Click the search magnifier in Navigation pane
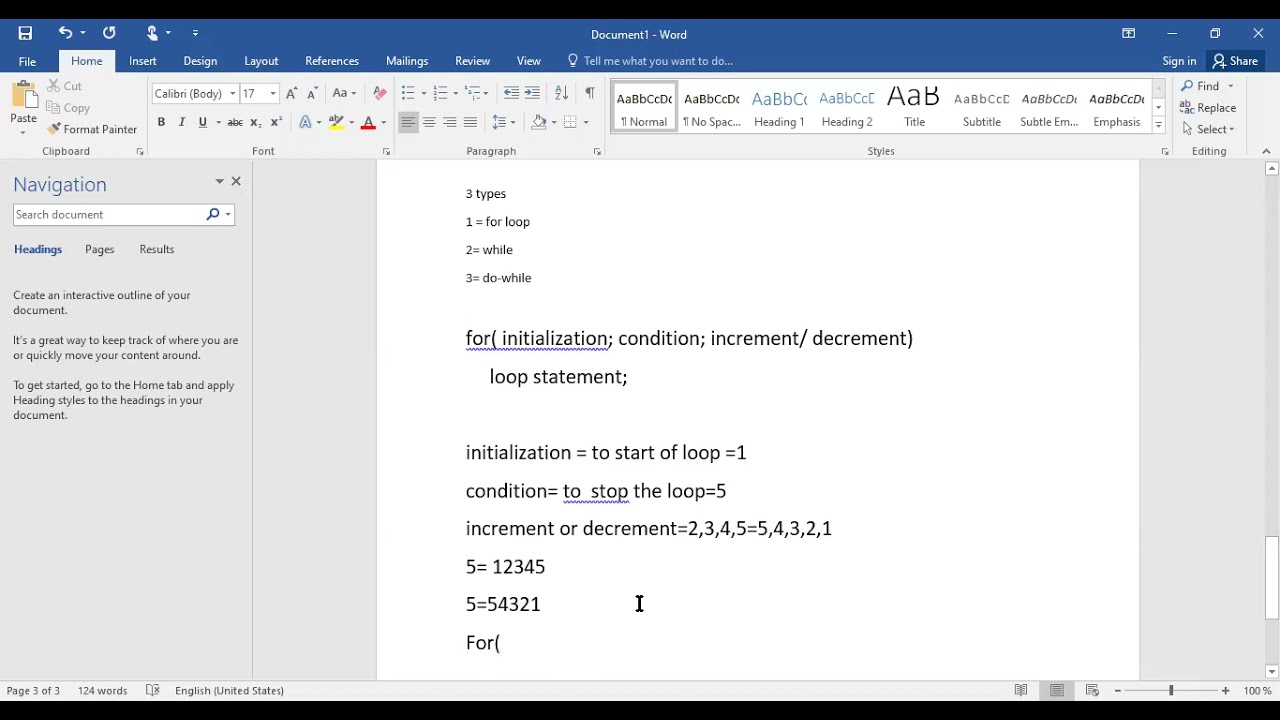This screenshot has height=720, width=1280. tap(212, 214)
